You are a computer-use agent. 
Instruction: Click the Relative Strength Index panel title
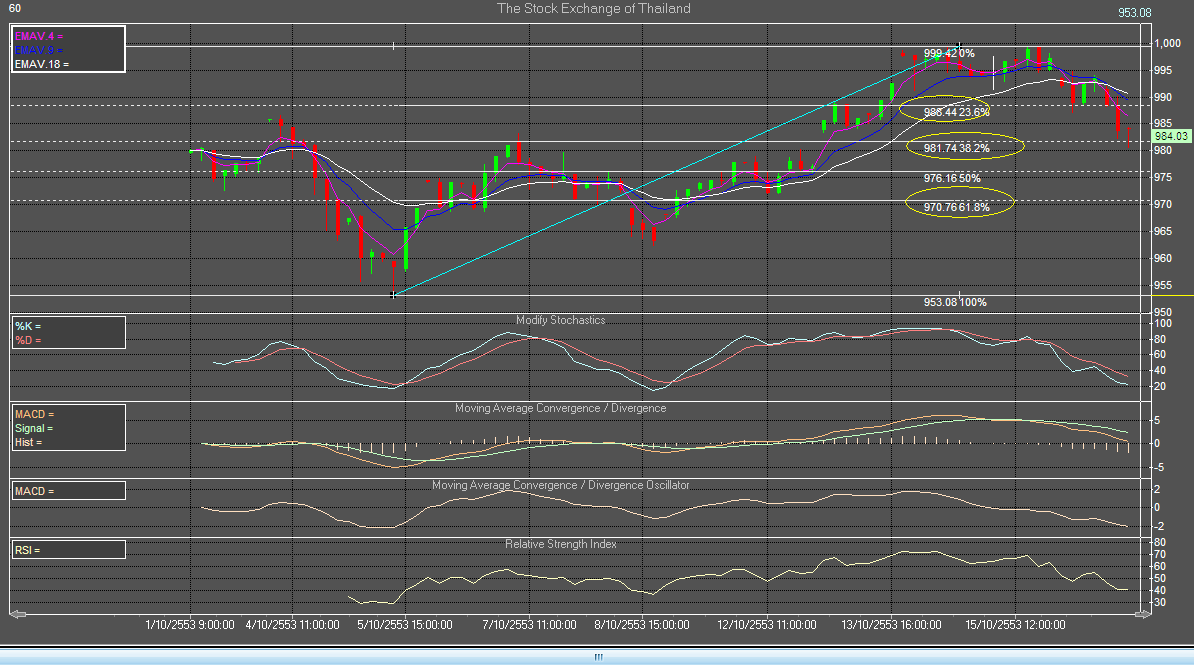560,544
